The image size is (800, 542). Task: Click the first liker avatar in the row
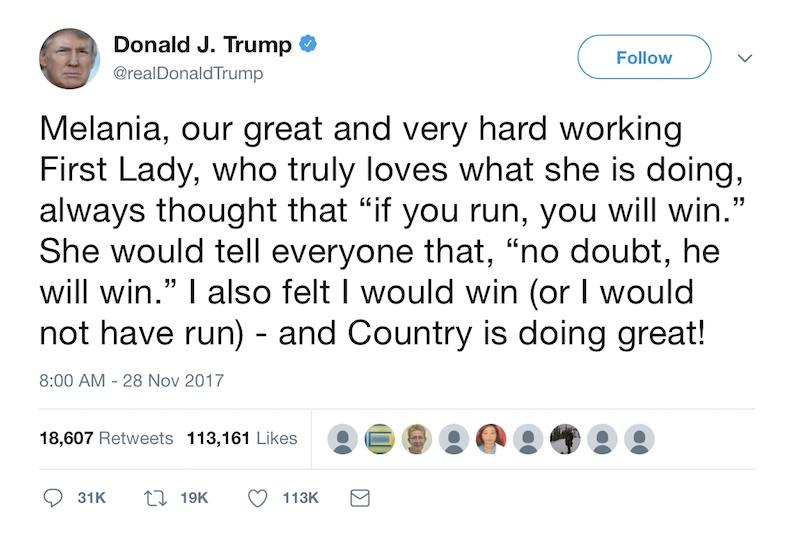pyautogui.click(x=343, y=439)
